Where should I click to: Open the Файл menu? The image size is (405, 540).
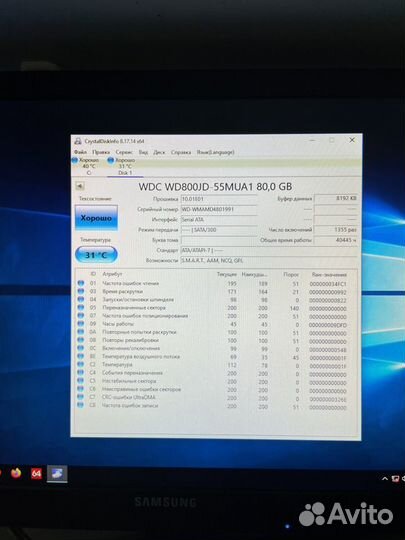[81, 152]
